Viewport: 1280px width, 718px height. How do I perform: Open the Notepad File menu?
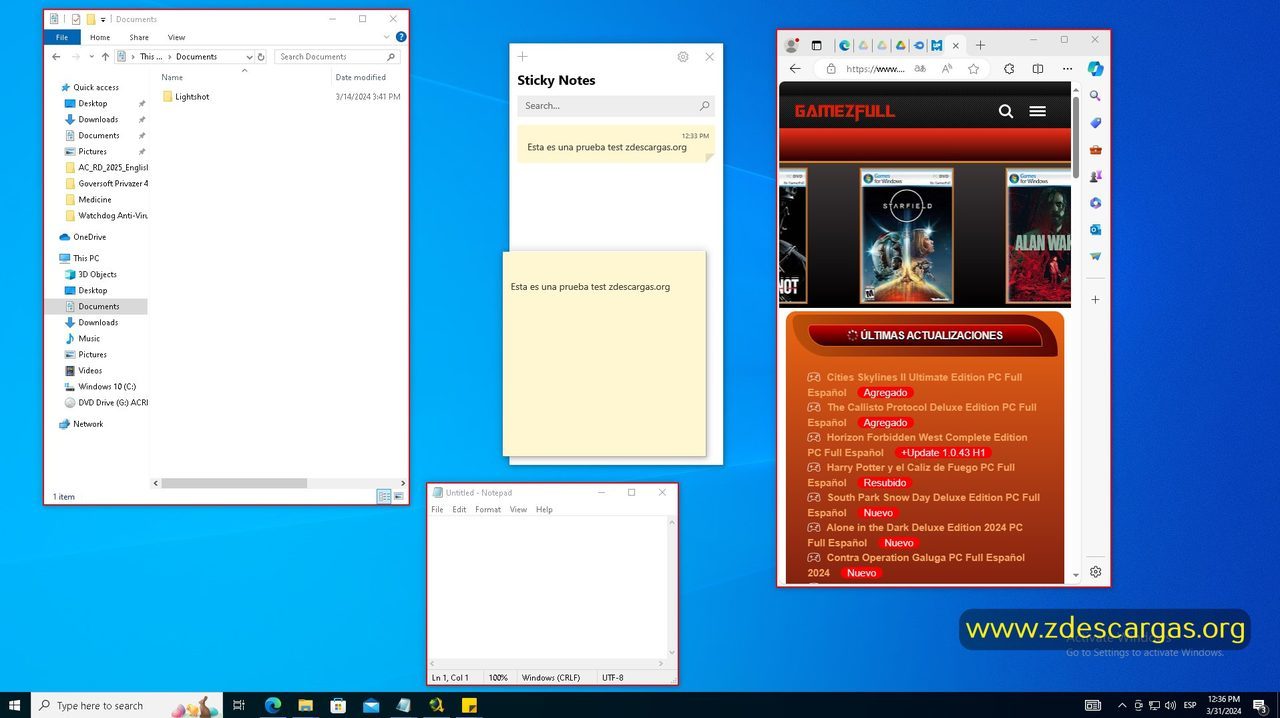point(437,509)
